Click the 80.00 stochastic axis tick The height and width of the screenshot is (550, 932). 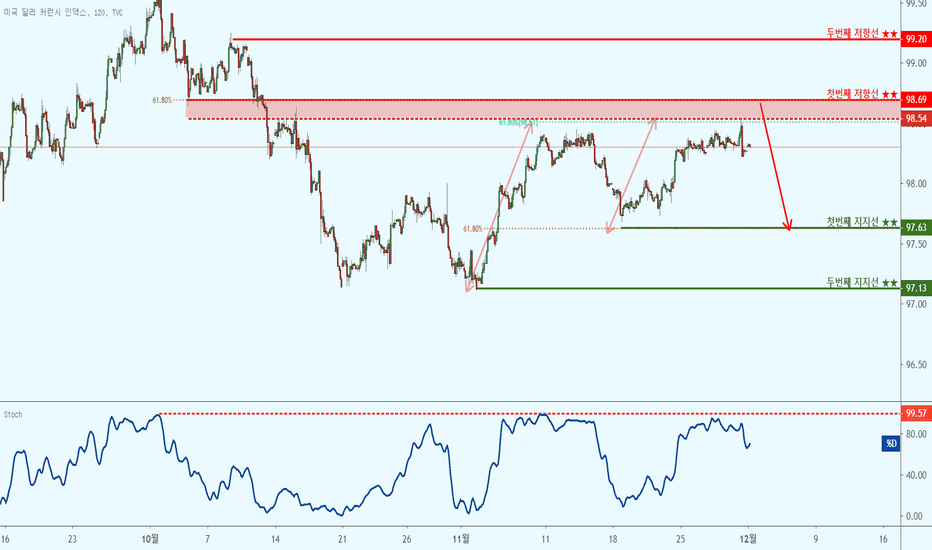pyautogui.click(x=916, y=434)
